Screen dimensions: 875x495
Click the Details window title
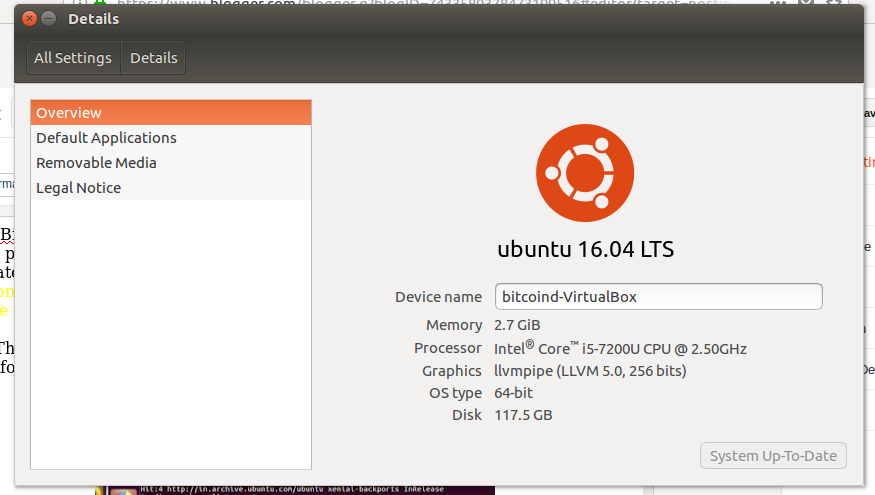coord(93,19)
